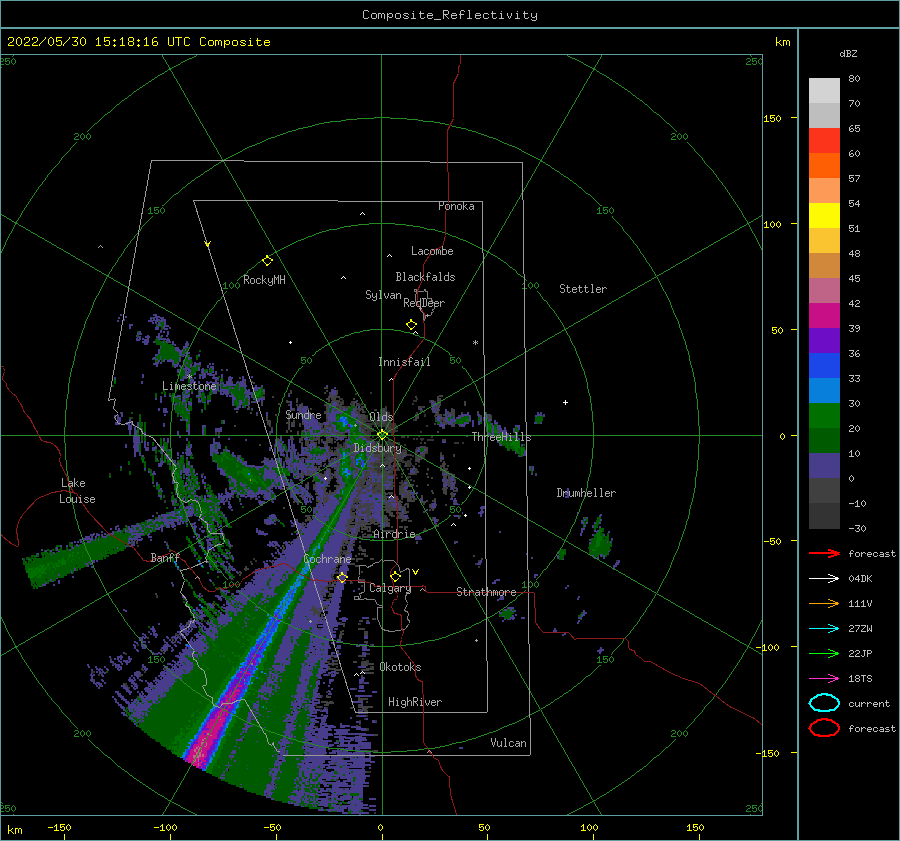Click the Cochrane label
The width and height of the screenshot is (900, 841).
click(327, 559)
